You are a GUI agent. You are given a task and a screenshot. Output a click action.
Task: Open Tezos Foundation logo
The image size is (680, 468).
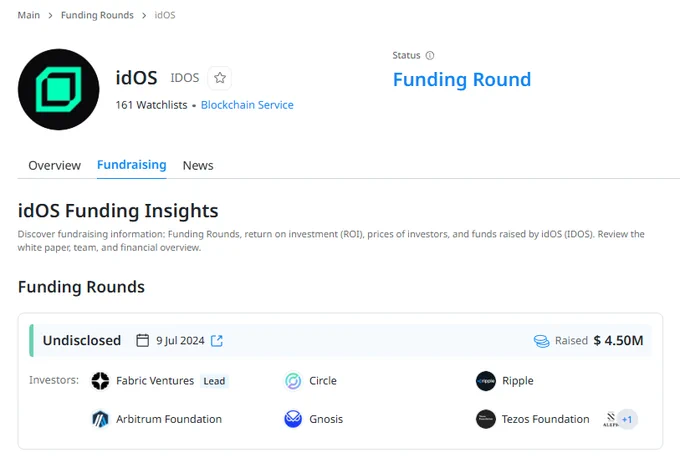pyautogui.click(x=486, y=419)
